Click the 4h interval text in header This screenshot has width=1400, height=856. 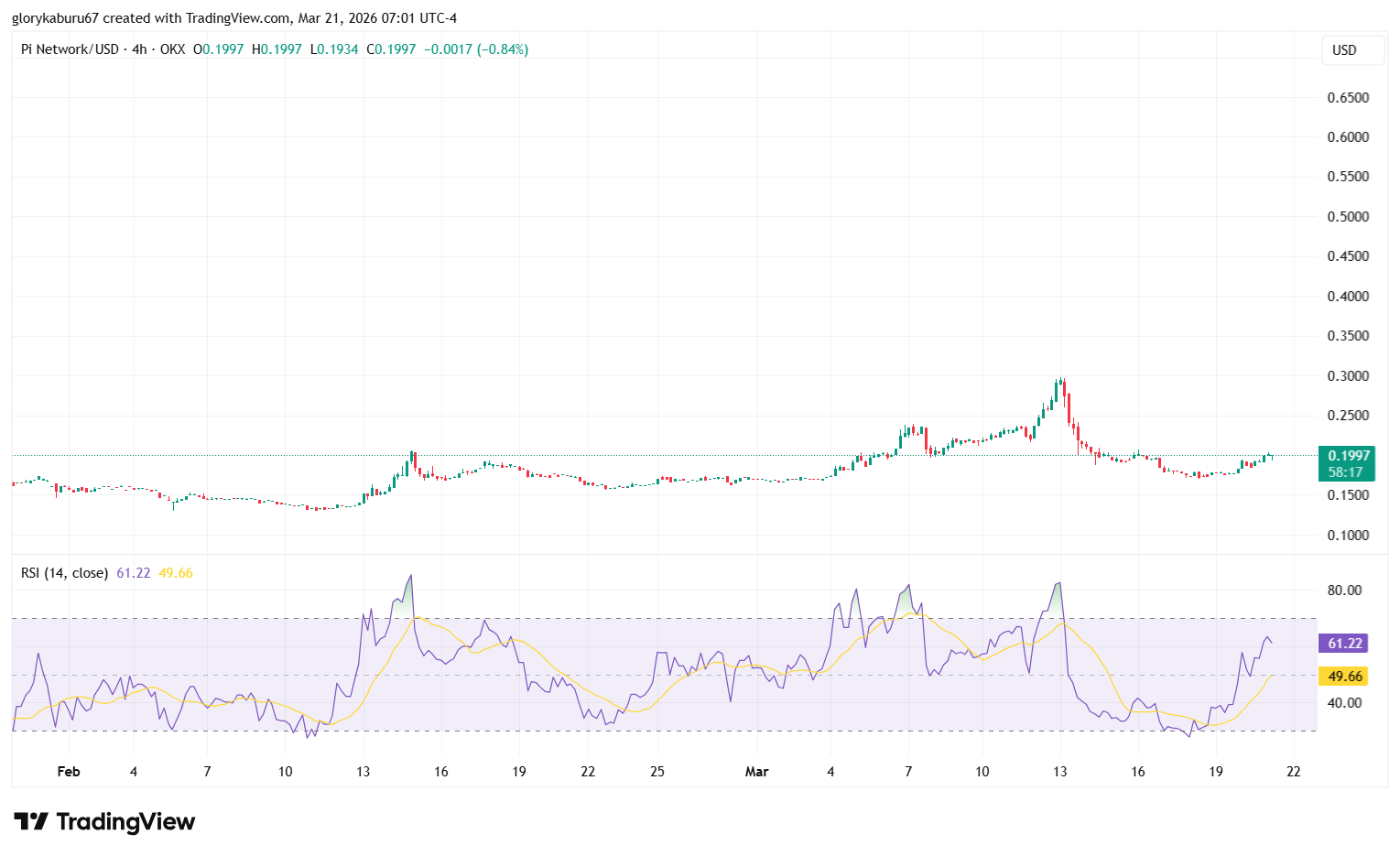pyautogui.click(x=139, y=49)
